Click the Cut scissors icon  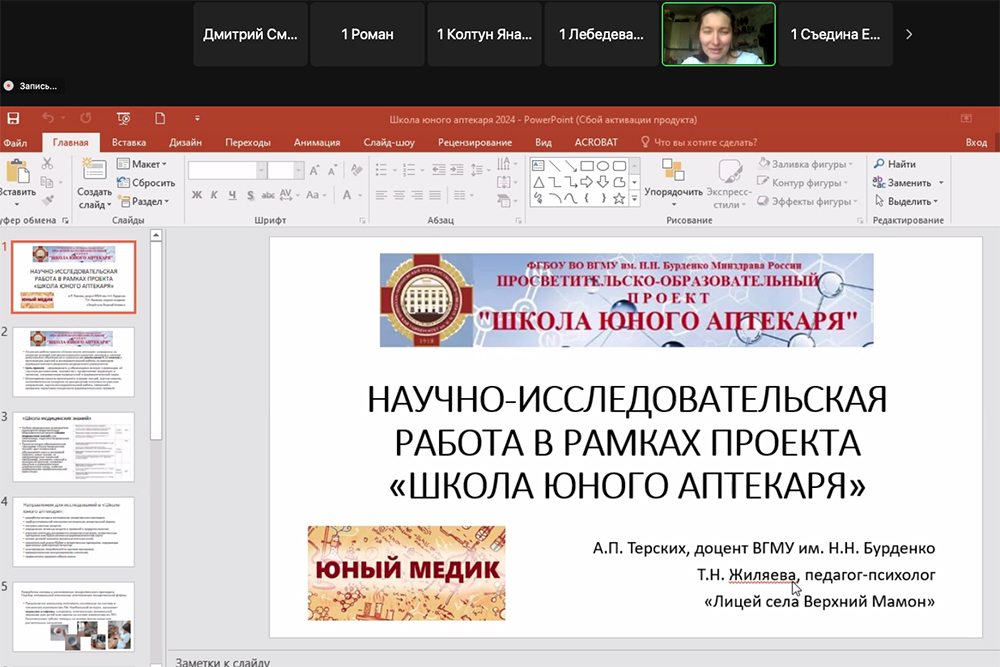(47, 163)
